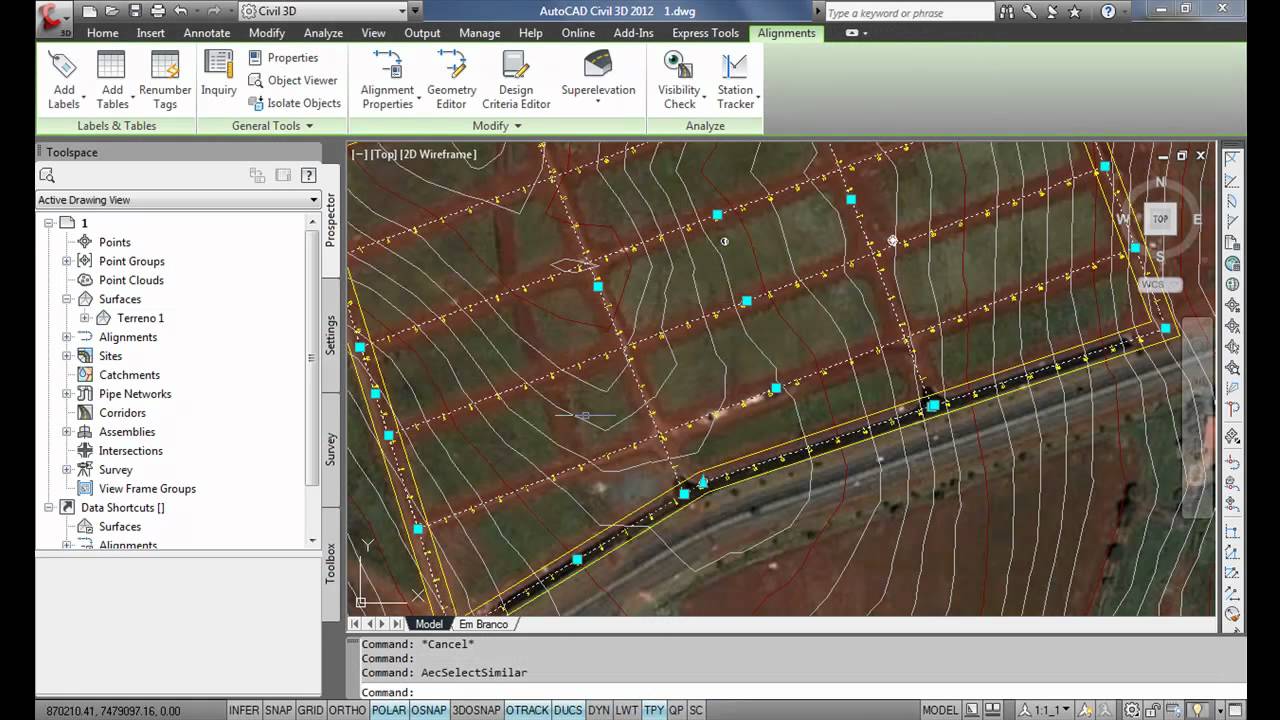Open Properties in General Tools panel
1280x720 pixels.
tap(283, 58)
